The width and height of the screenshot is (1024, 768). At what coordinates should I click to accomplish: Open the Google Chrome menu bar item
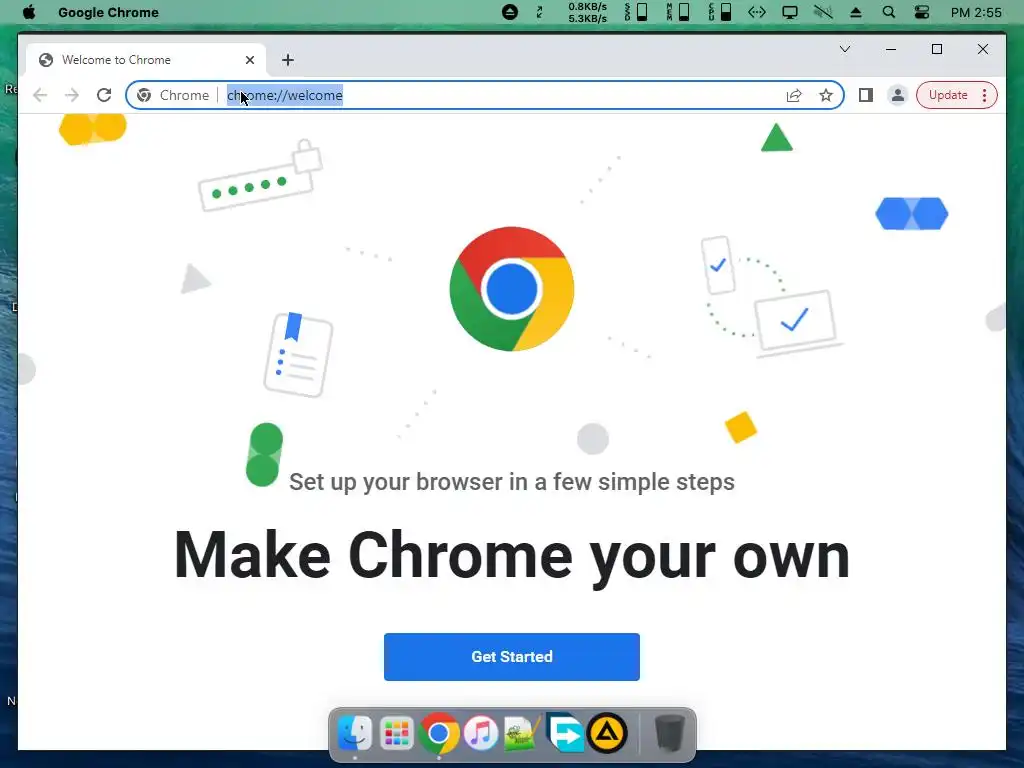[x=108, y=12]
